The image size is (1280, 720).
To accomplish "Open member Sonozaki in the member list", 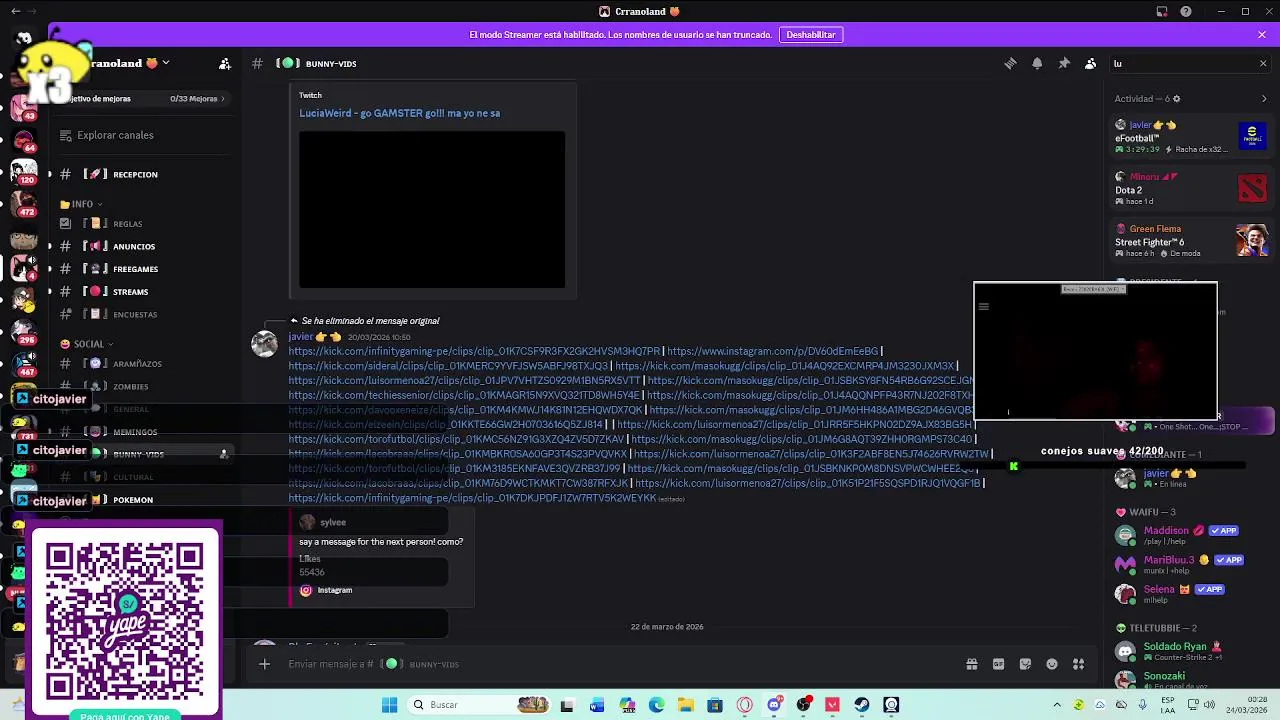I will (1192, 680).
